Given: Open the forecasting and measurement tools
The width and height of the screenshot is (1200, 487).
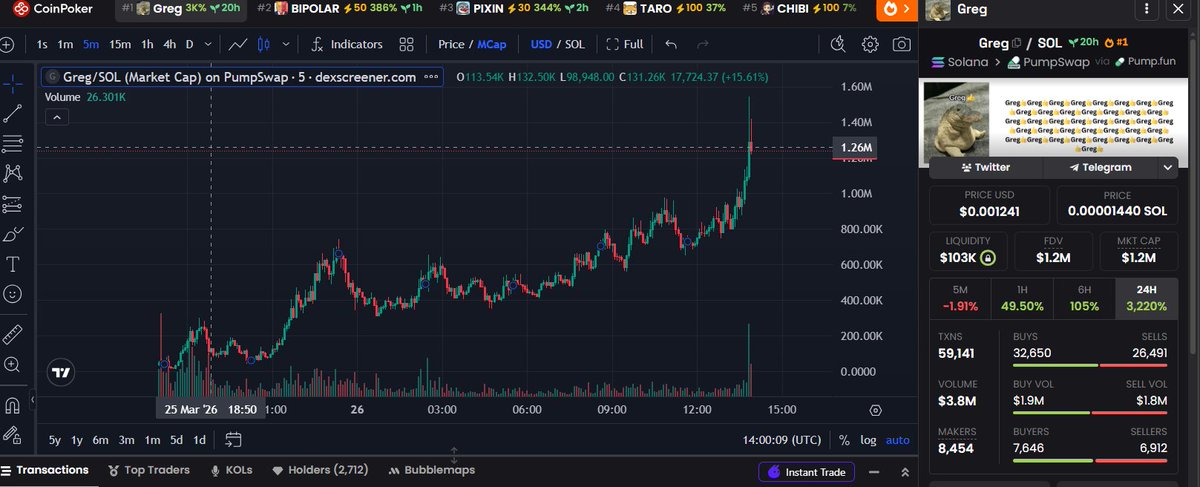Looking at the screenshot, I should point(13,204).
